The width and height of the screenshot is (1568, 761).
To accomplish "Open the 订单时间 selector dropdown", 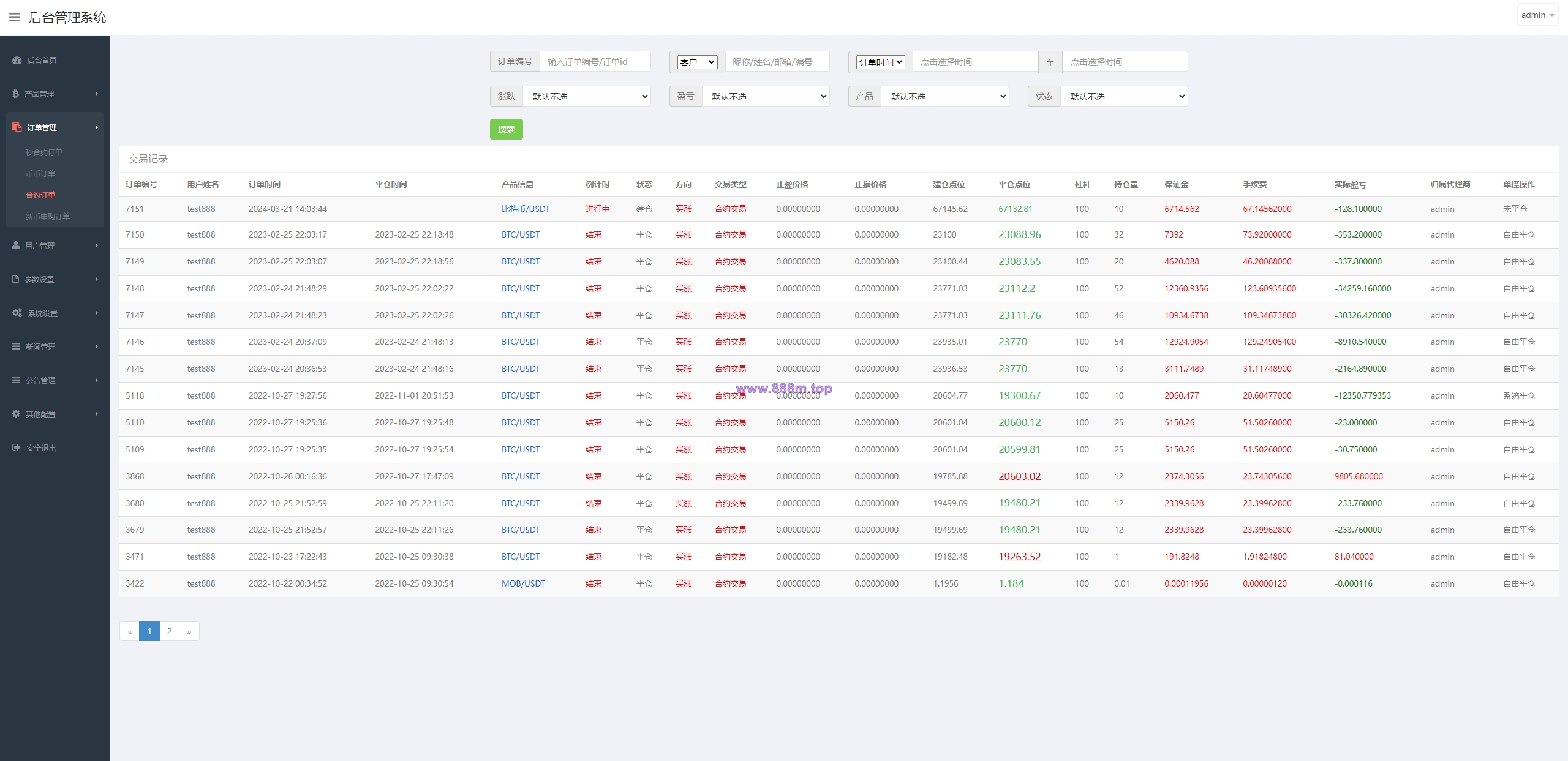I will coord(880,62).
